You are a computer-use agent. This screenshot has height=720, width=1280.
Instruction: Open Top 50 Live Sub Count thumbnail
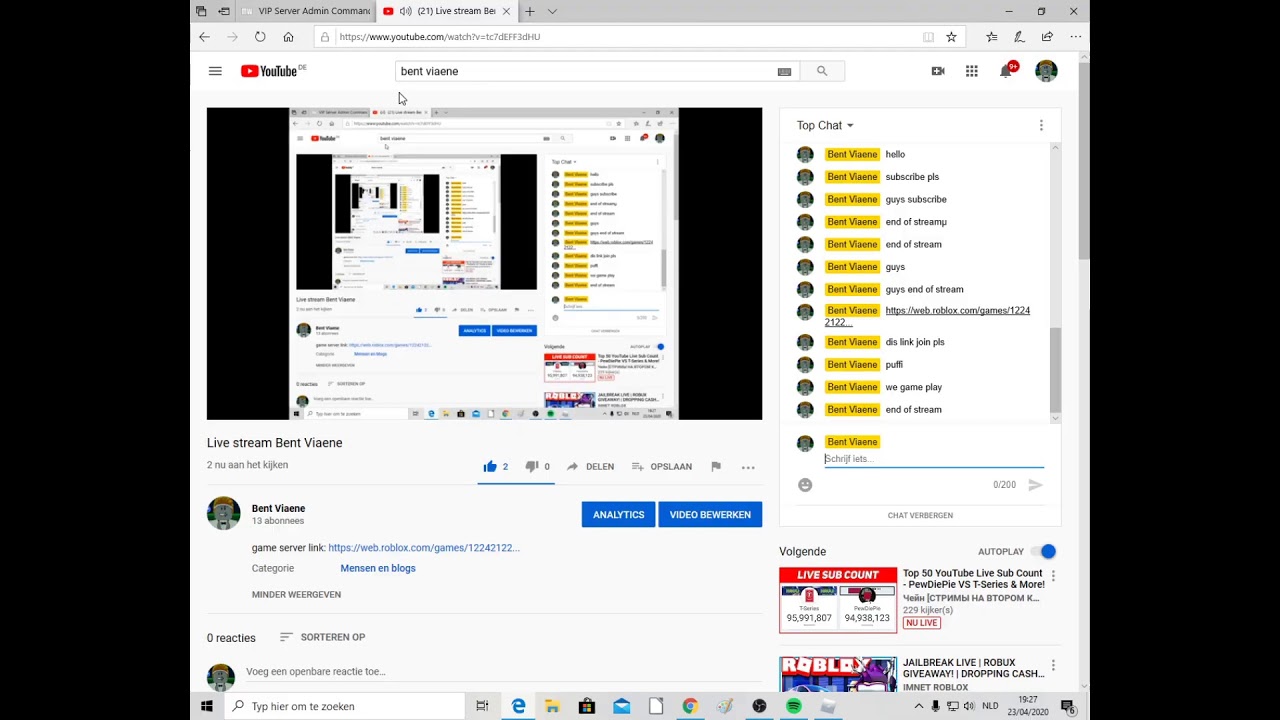[838, 600]
